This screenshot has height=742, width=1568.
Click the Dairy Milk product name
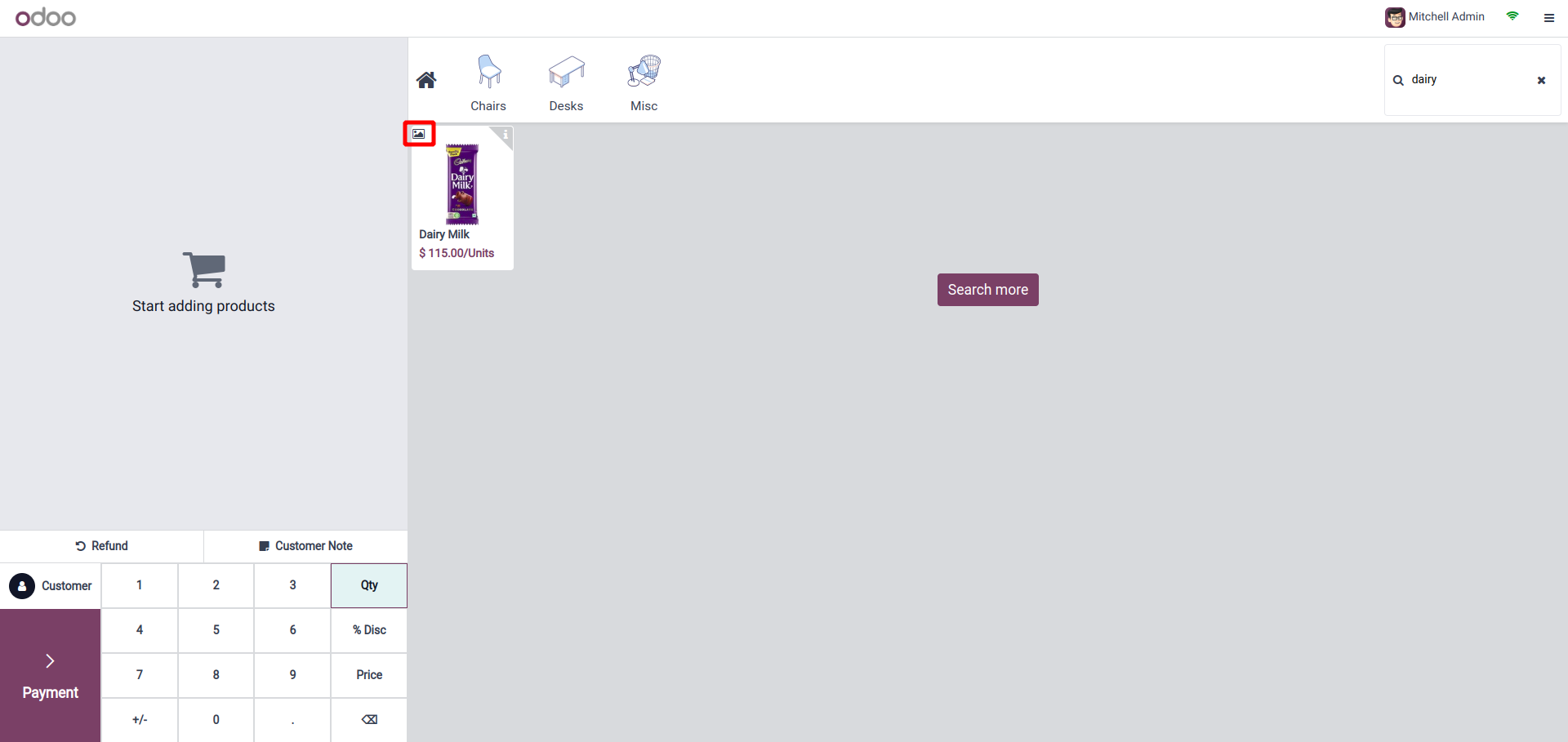point(444,234)
